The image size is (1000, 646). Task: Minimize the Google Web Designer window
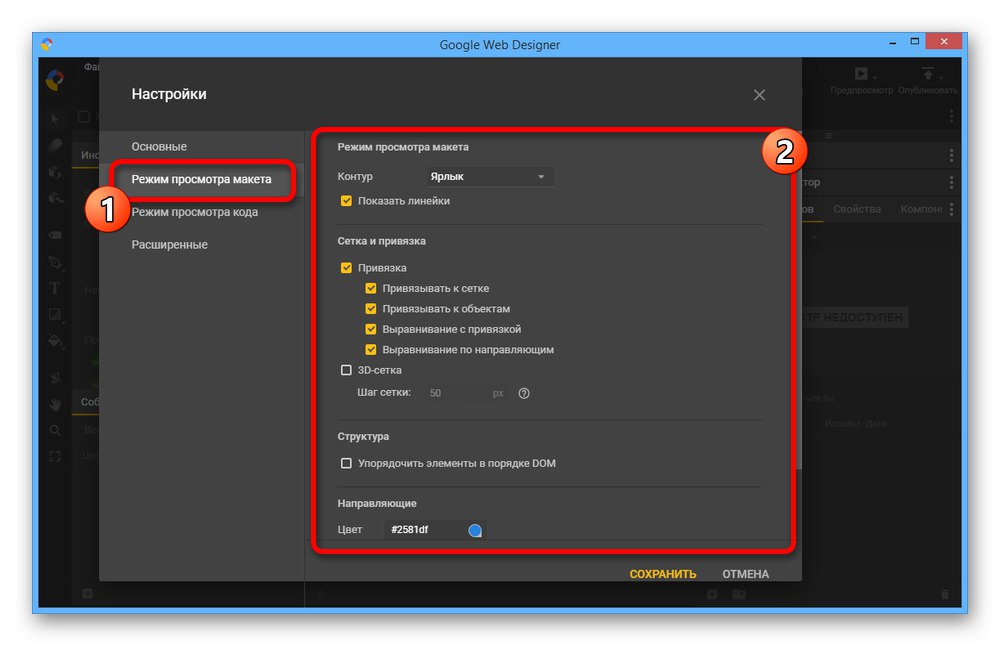[x=892, y=42]
